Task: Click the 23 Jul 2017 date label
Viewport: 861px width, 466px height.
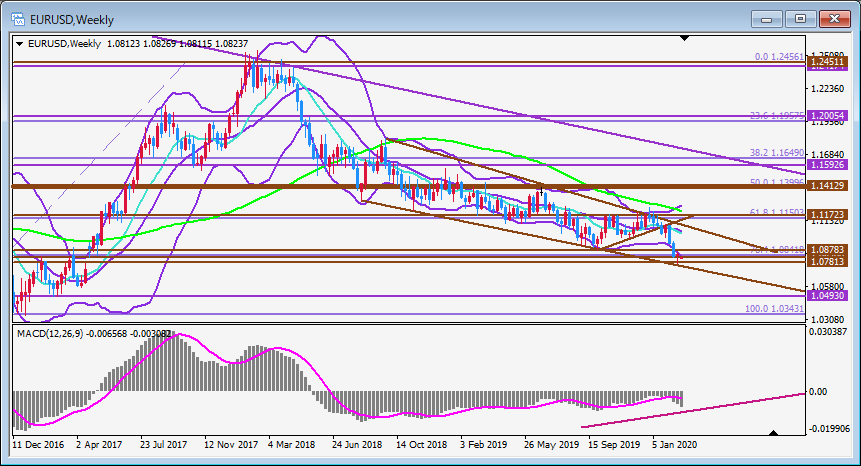Action: 164,445
